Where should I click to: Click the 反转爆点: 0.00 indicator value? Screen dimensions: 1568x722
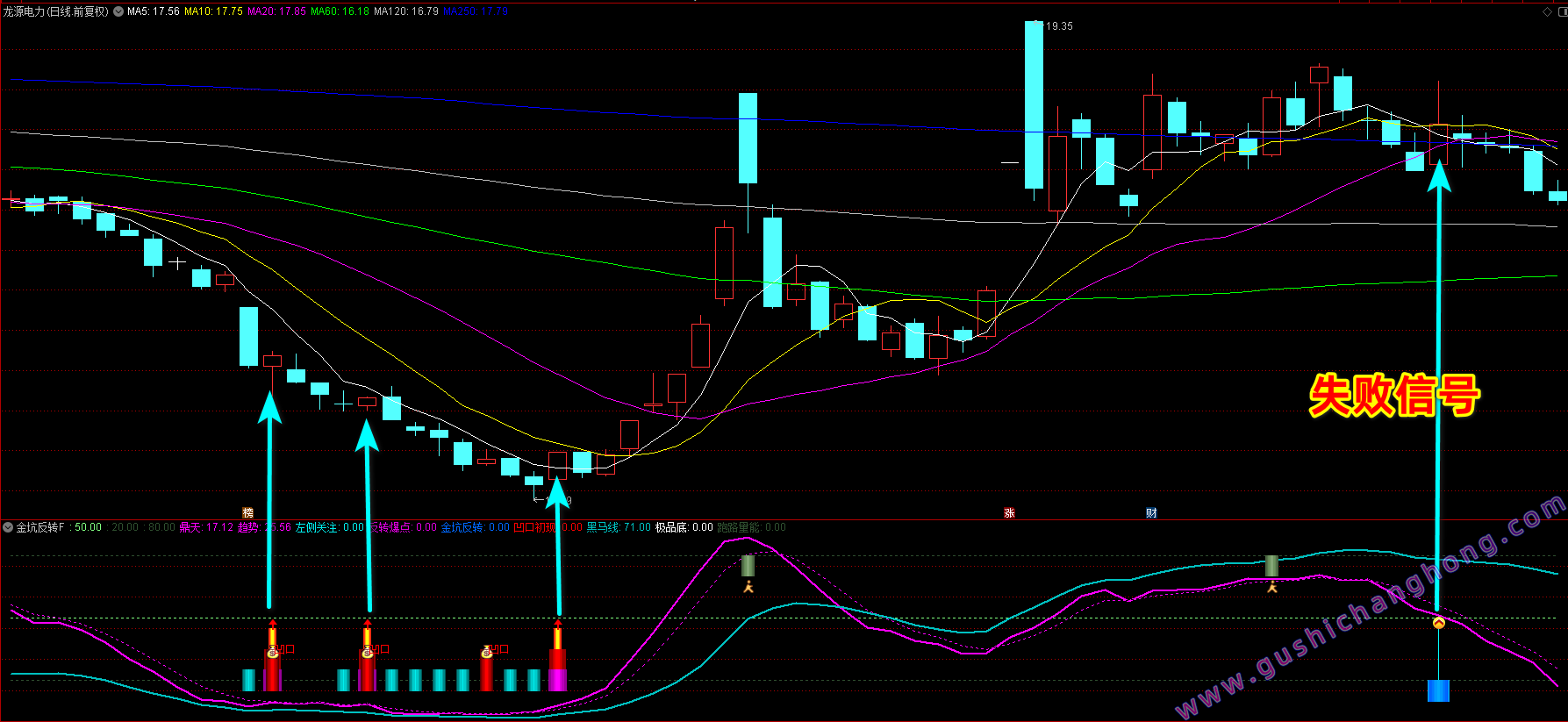point(402,527)
